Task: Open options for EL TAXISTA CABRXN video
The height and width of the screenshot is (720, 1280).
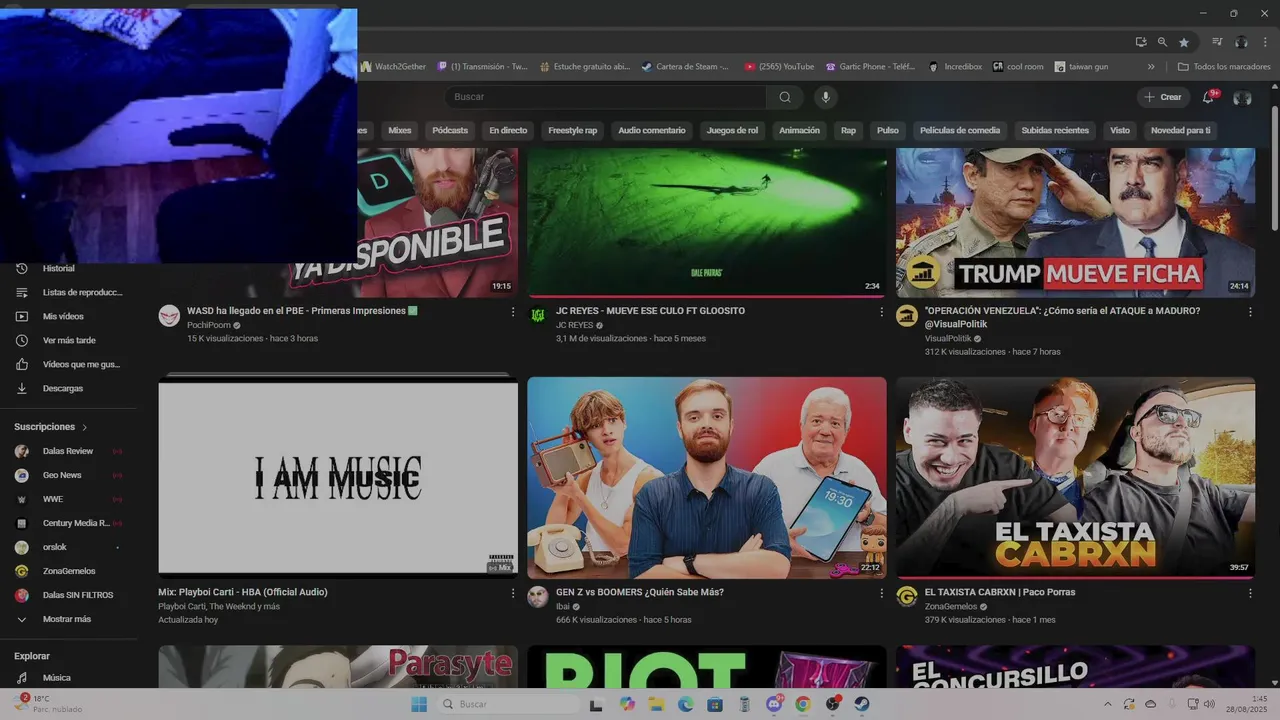Action: (x=1250, y=593)
